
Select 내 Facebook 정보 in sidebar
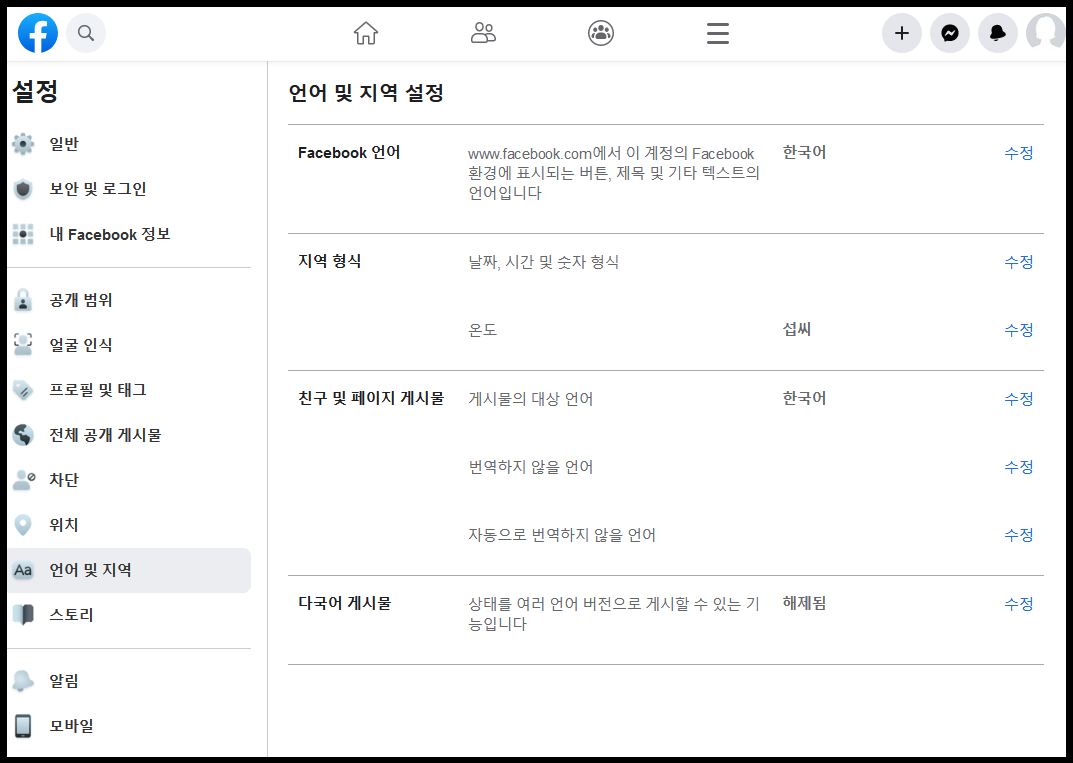click(109, 234)
